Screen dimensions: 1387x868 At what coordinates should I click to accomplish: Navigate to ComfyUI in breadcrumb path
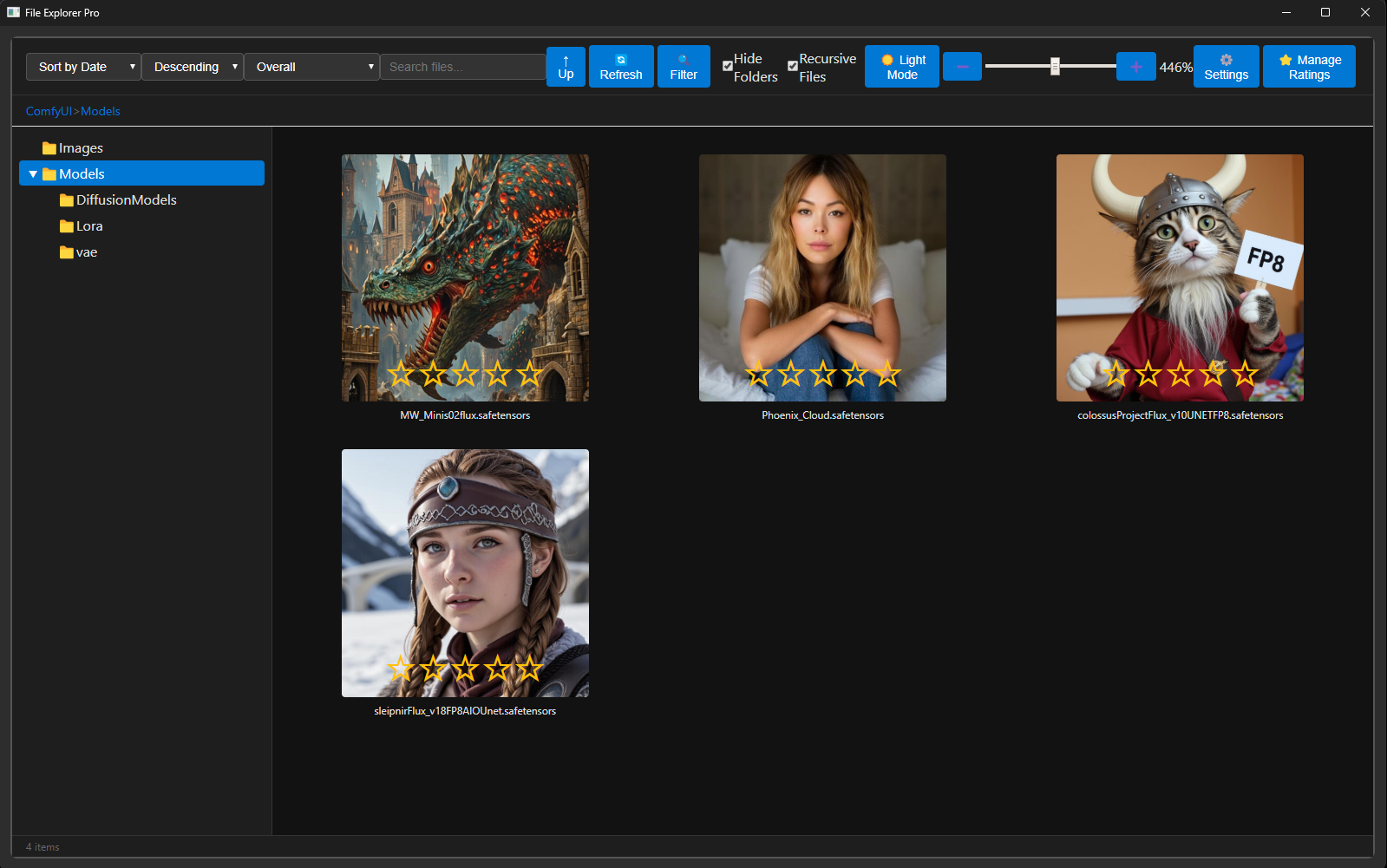[49, 112]
